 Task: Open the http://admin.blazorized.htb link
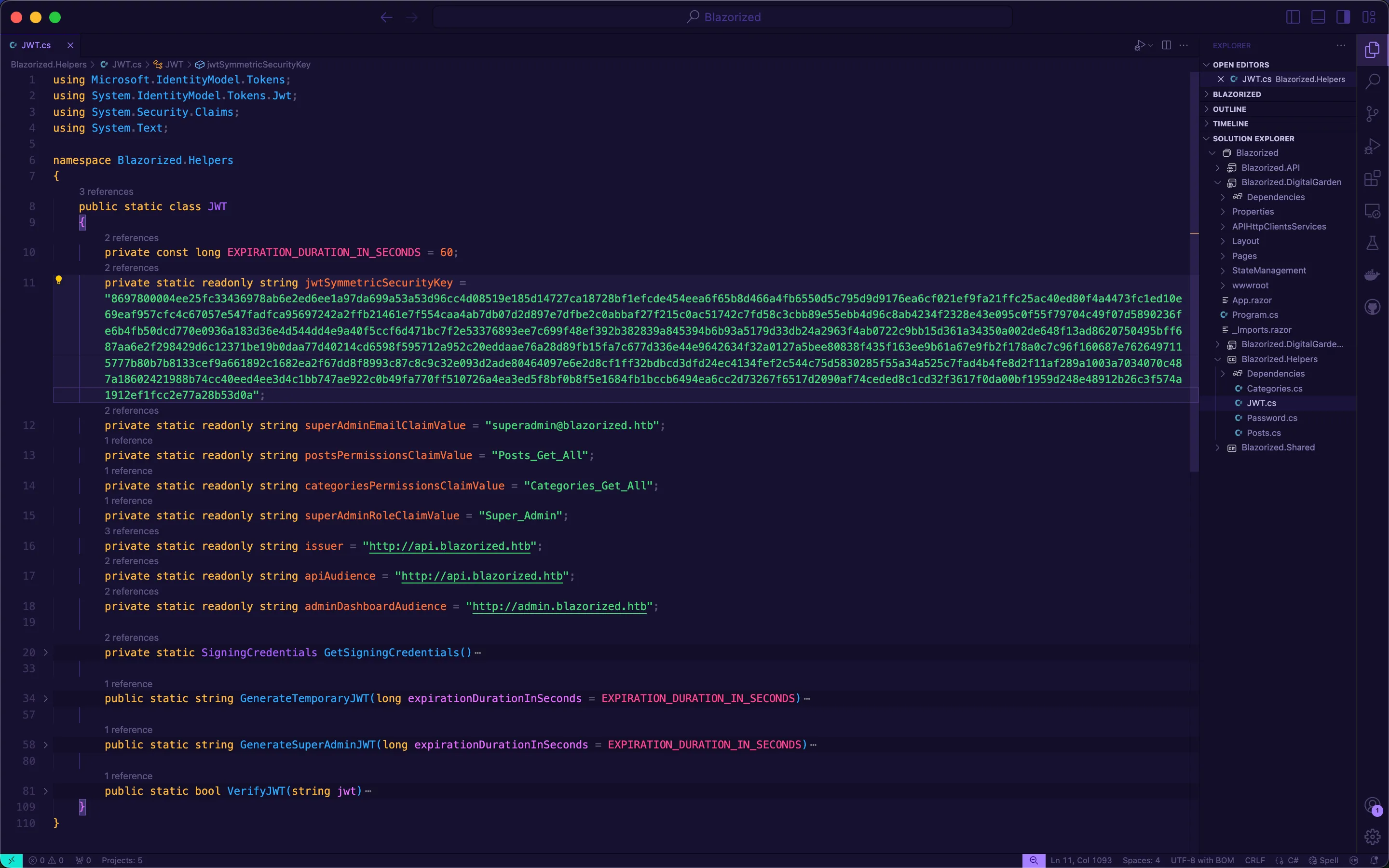[559, 607]
